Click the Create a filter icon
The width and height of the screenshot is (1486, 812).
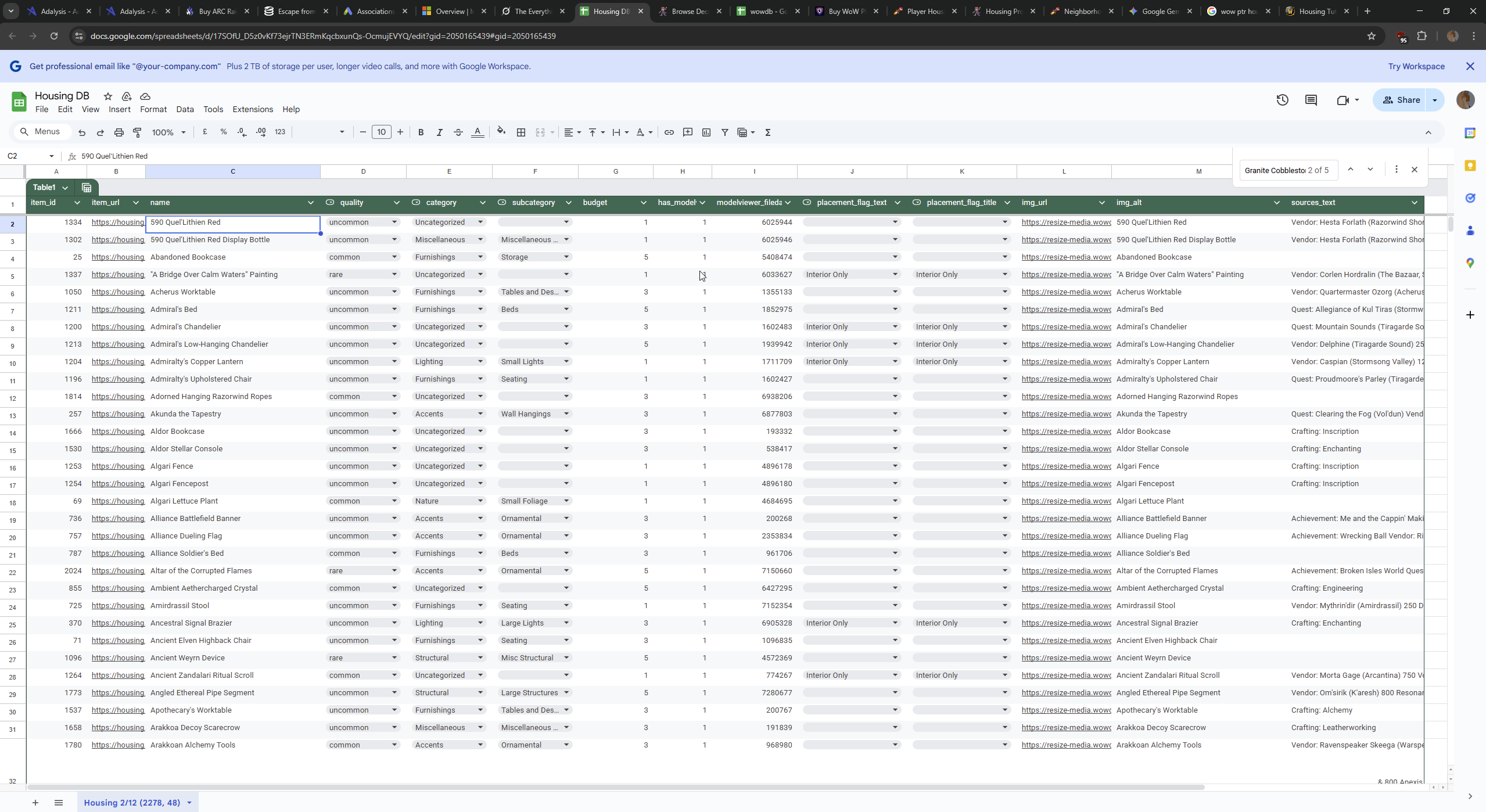coord(725,132)
